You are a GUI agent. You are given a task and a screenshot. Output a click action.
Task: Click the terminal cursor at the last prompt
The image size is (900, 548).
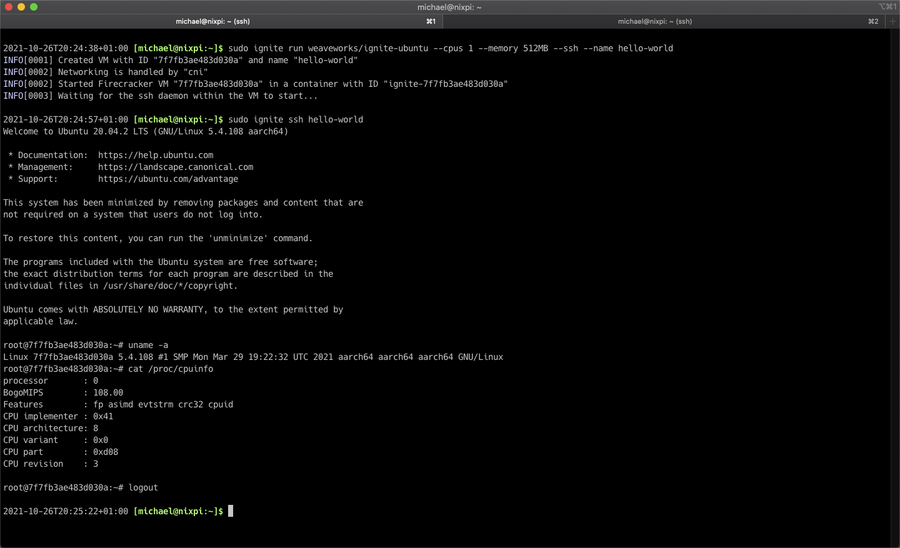[231, 511]
